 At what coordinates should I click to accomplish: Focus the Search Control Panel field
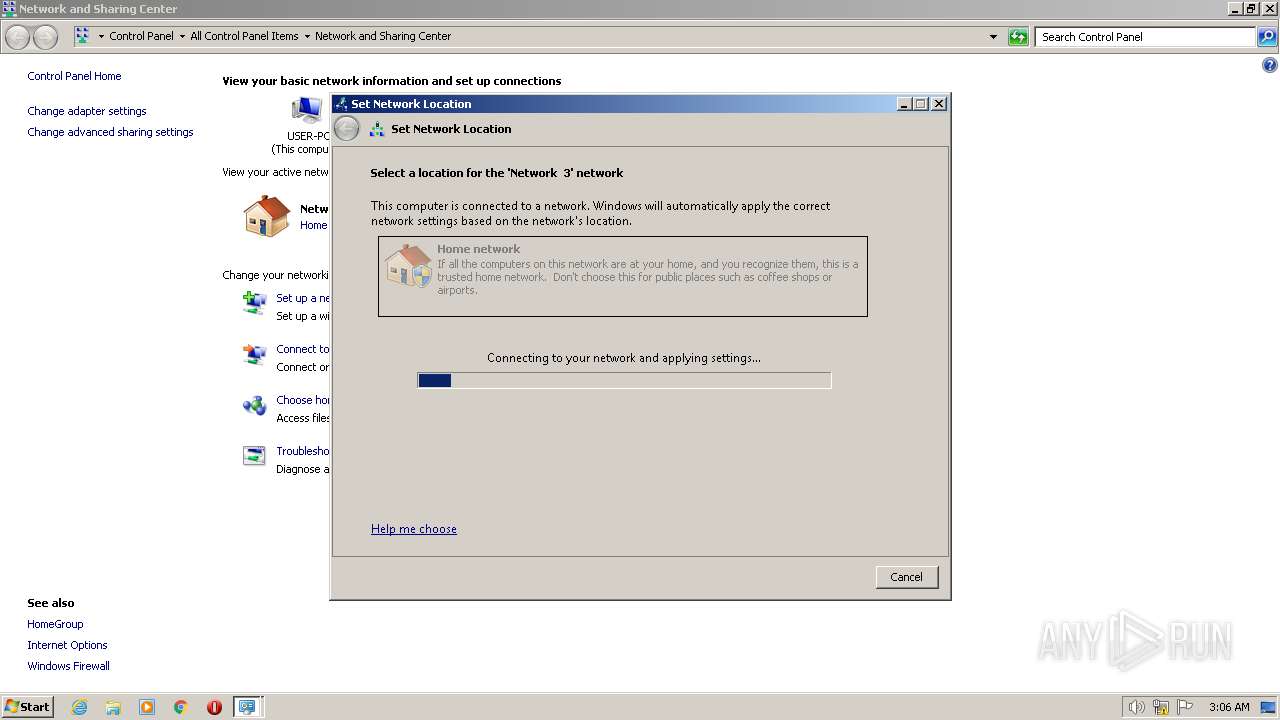(x=1145, y=37)
